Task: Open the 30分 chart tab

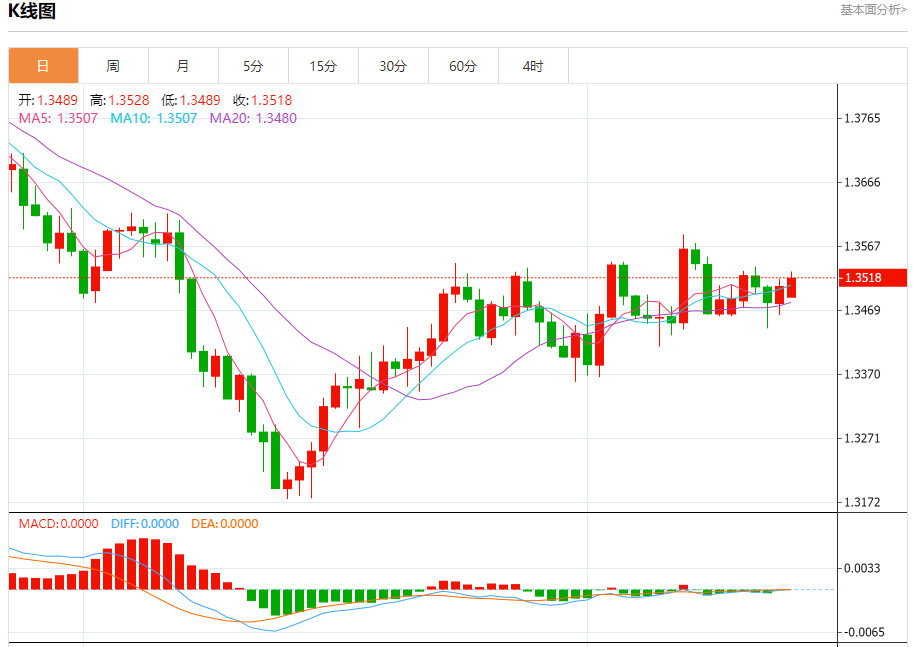Action: pos(393,66)
